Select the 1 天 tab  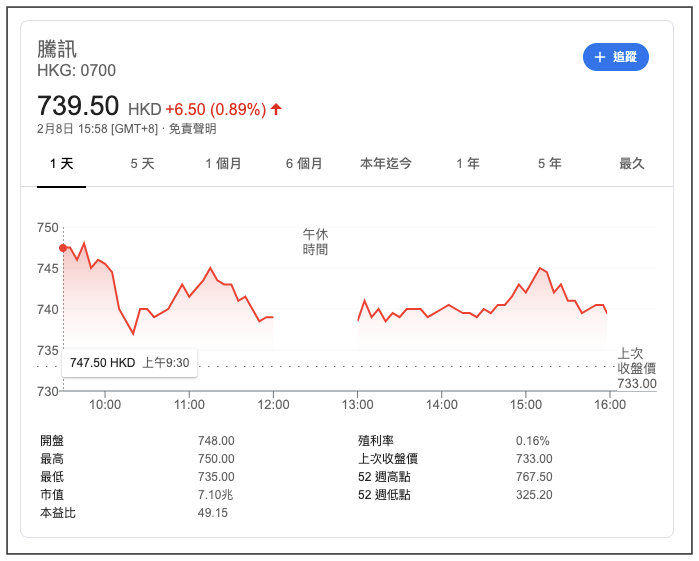coord(62,163)
